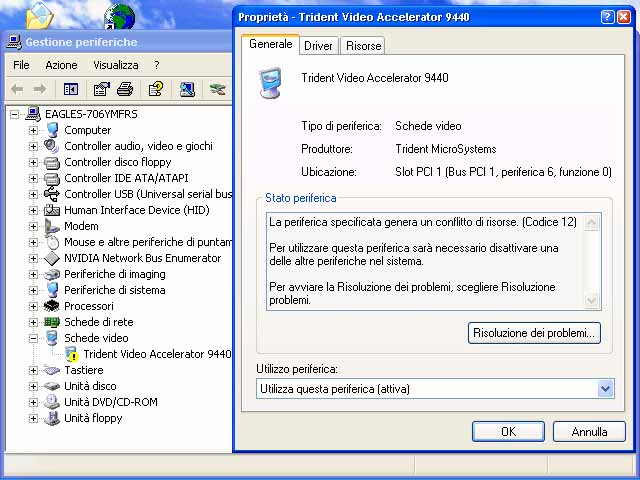
Task: Expand the Tastiere node
Action: (x=33, y=370)
